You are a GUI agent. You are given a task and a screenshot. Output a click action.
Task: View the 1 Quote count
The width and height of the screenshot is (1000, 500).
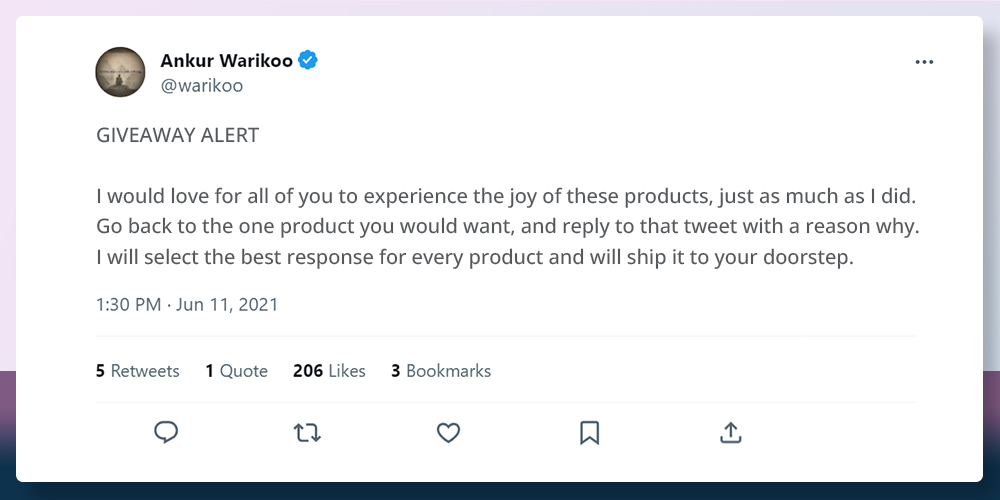coord(237,371)
